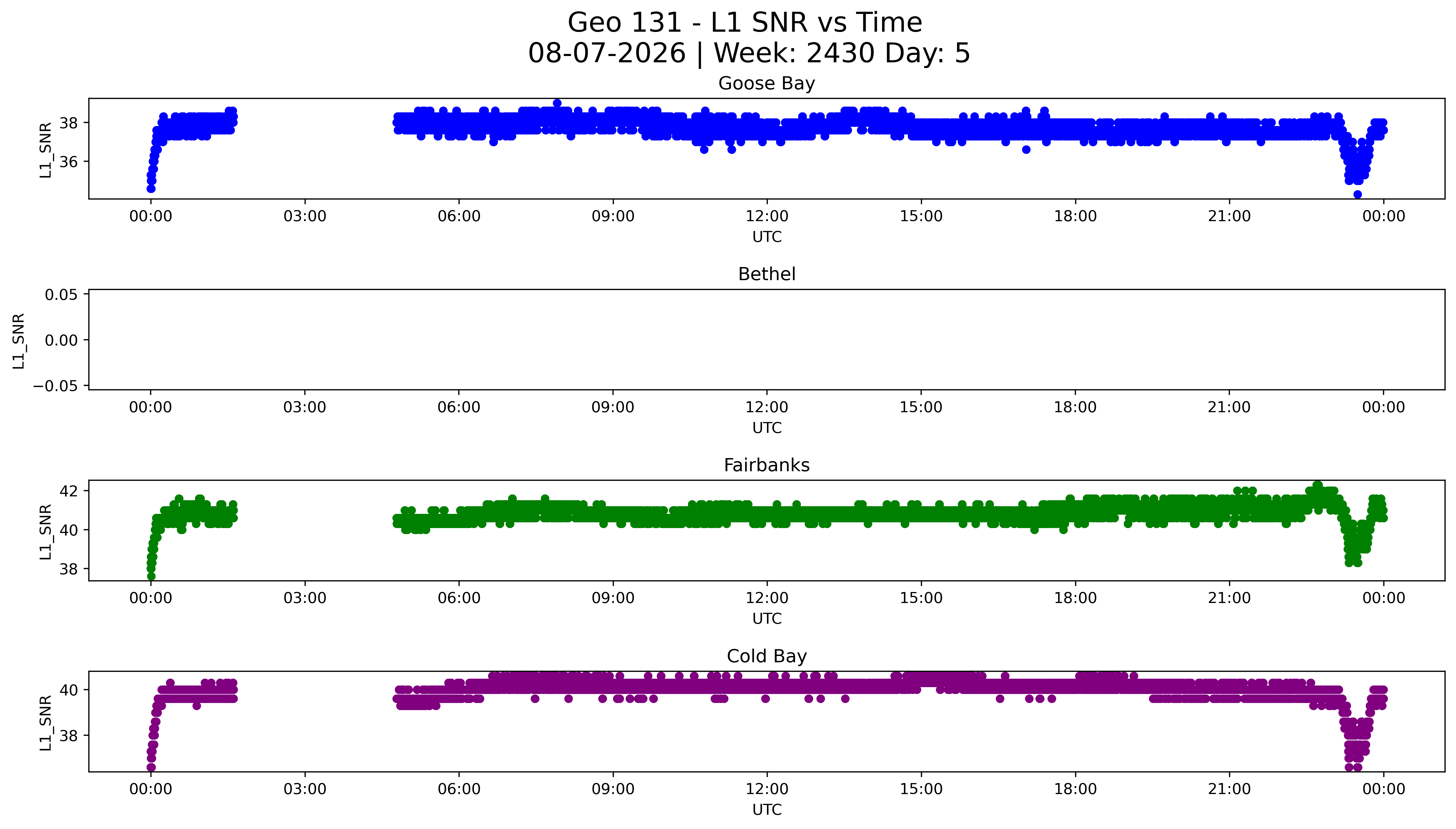Click the Fairbanks subplot title
This screenshot has height=829, width=1456.
766,465
